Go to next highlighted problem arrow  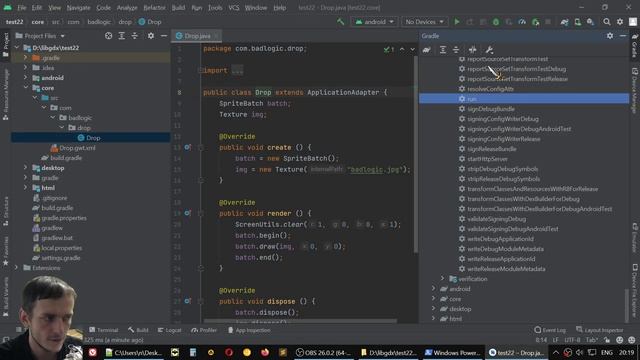413,49
